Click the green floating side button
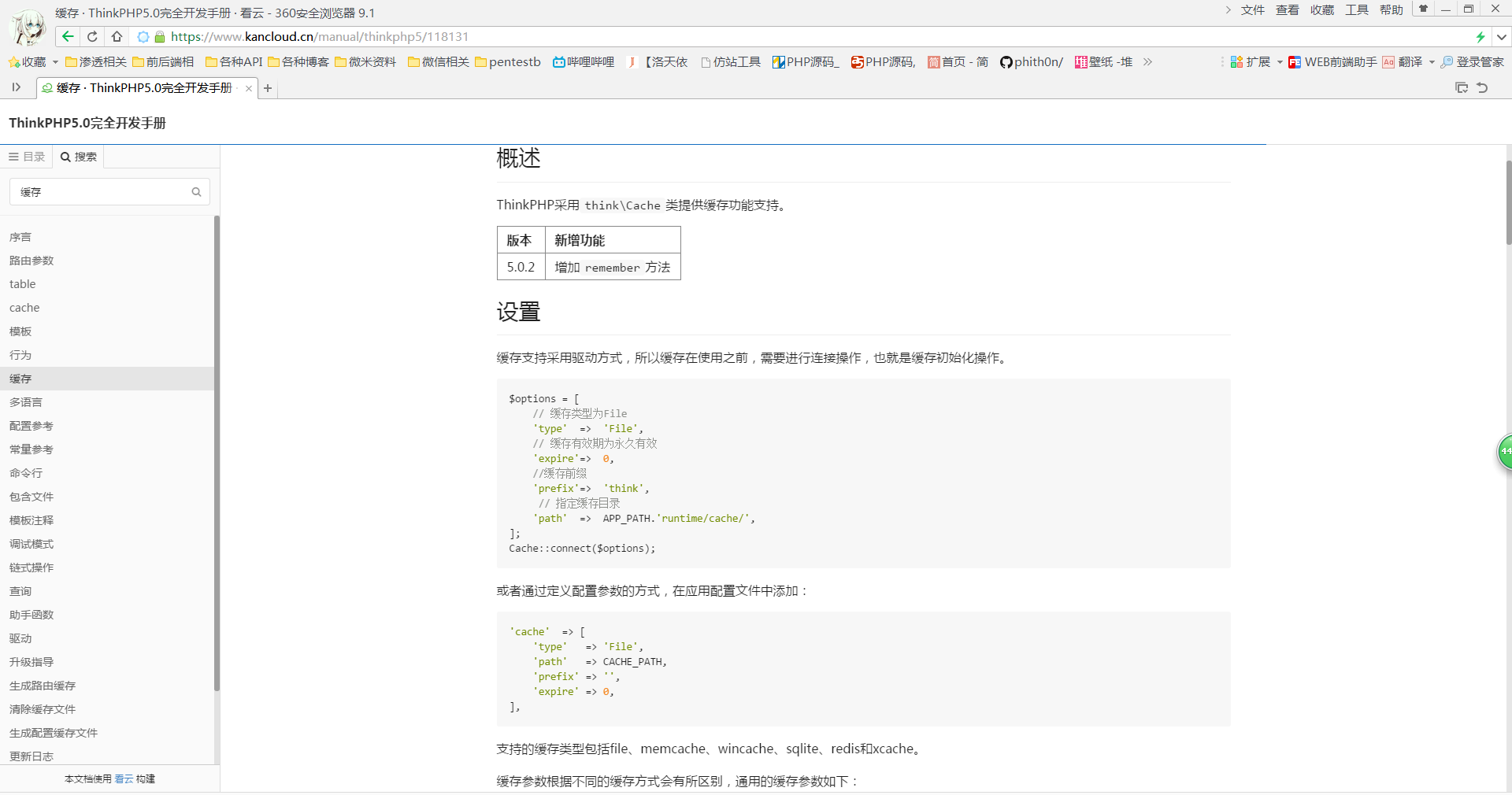 [x=1504, y=452]
